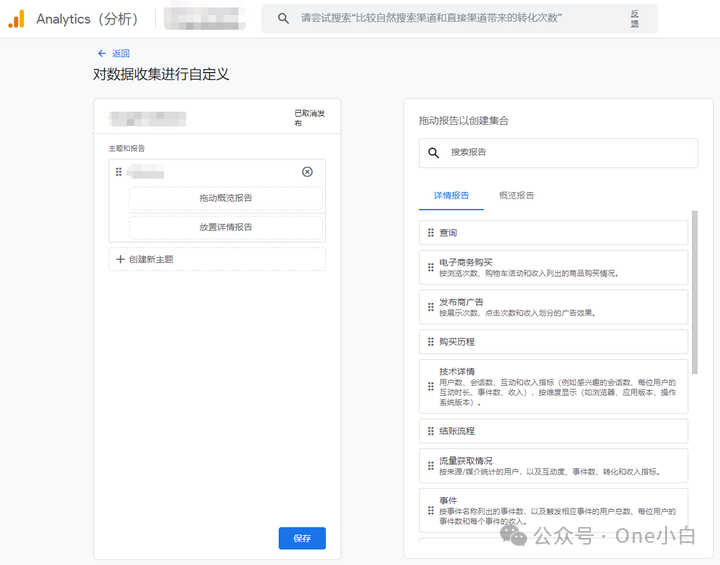Click the drag handle of 结账流程 report
This screenshot has height=565, width=720.
(431, 431)
